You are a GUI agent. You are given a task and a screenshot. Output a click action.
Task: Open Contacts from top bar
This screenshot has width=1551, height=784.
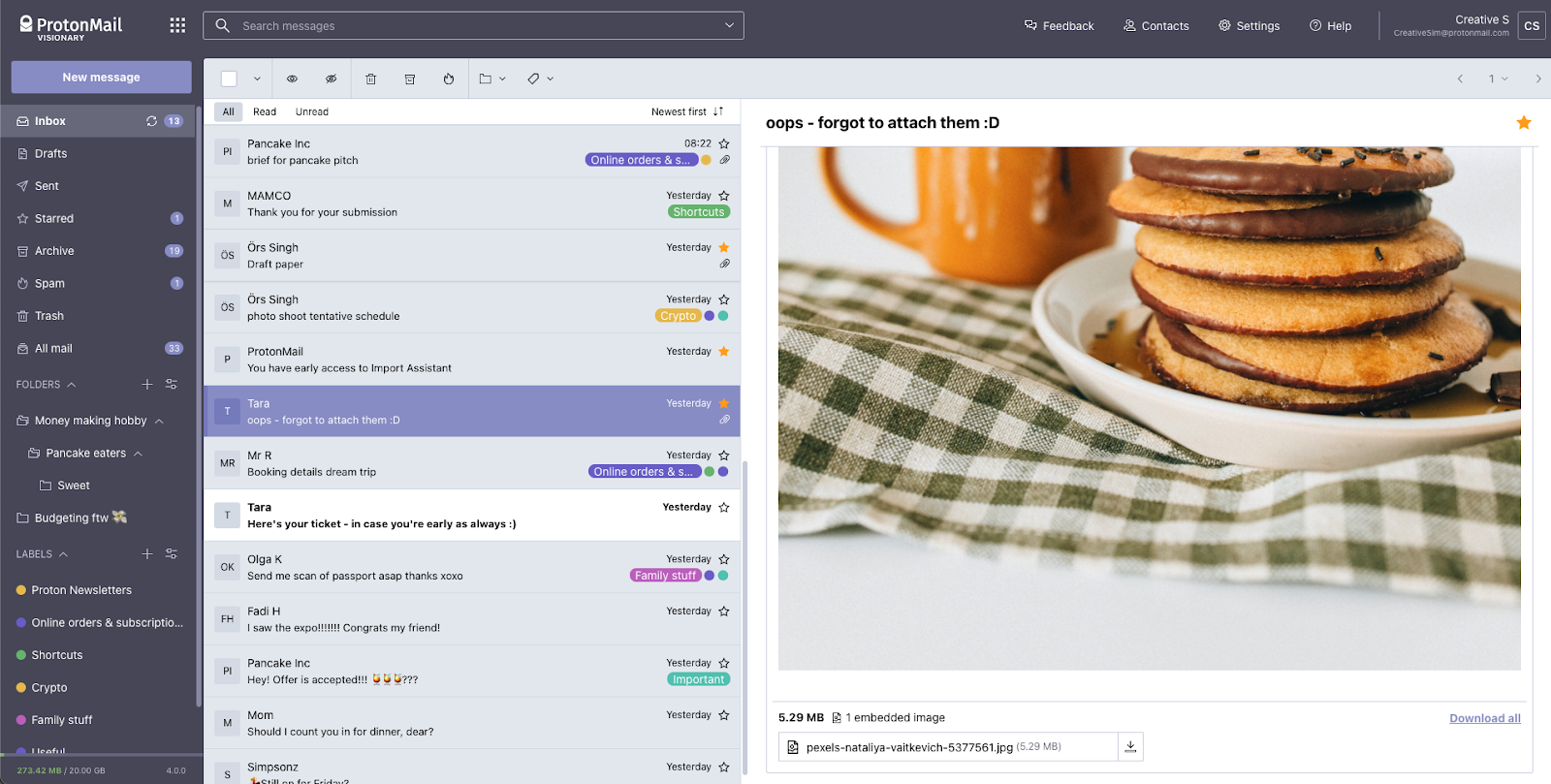tap(1155, 25)
